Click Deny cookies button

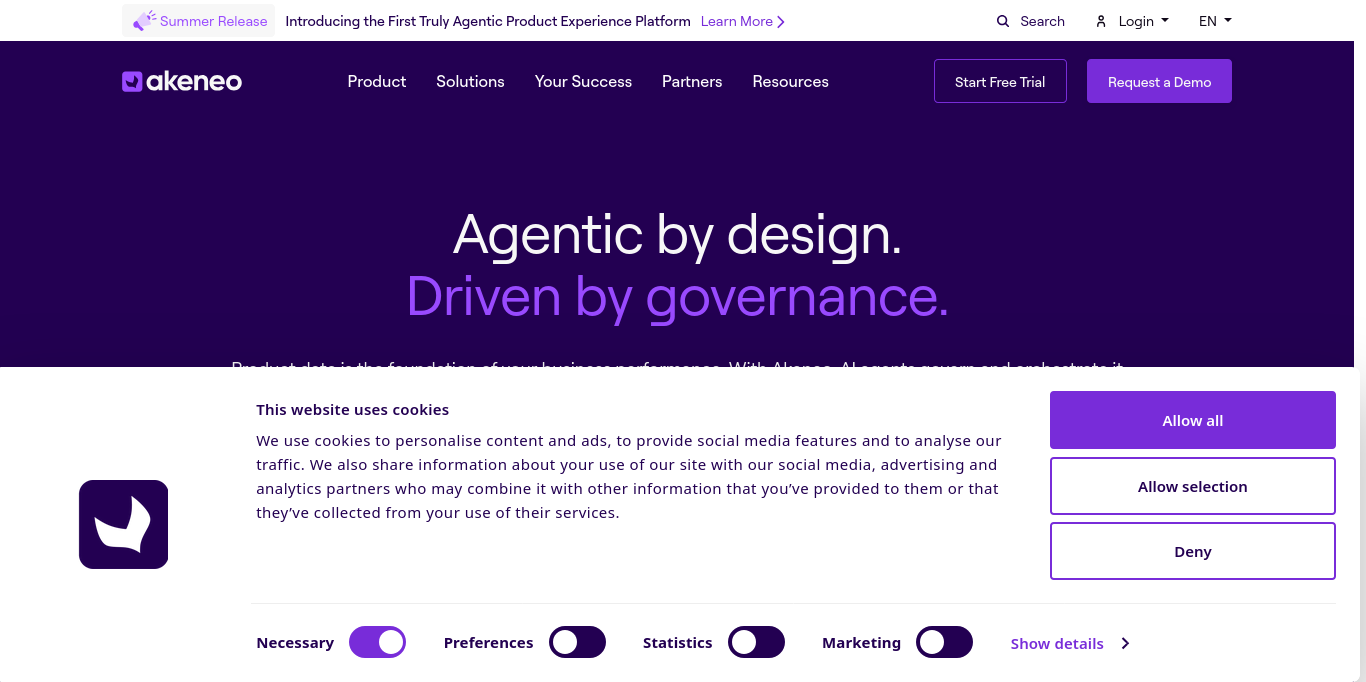tap(1192, 551)
